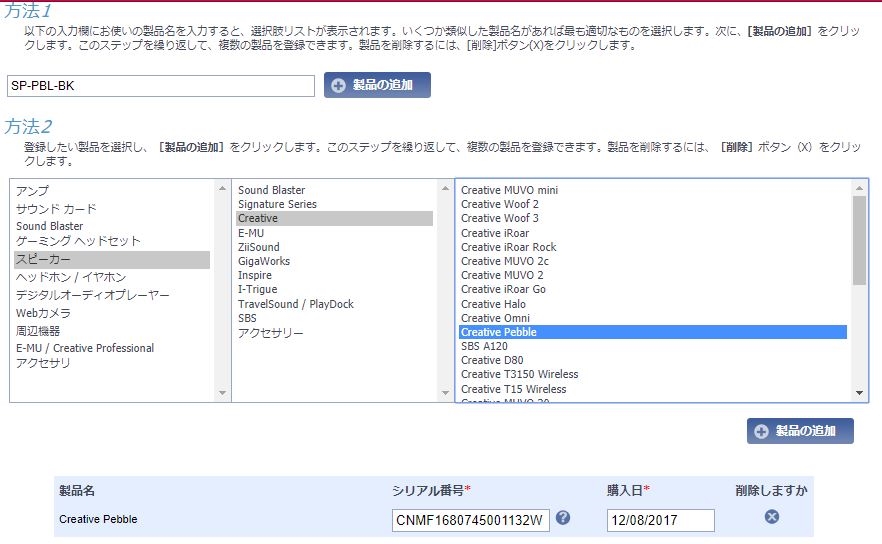882x544 pixels.
Task: Choose Signature Series in series list
Action: pyautogui.click(x=277, y=204)
